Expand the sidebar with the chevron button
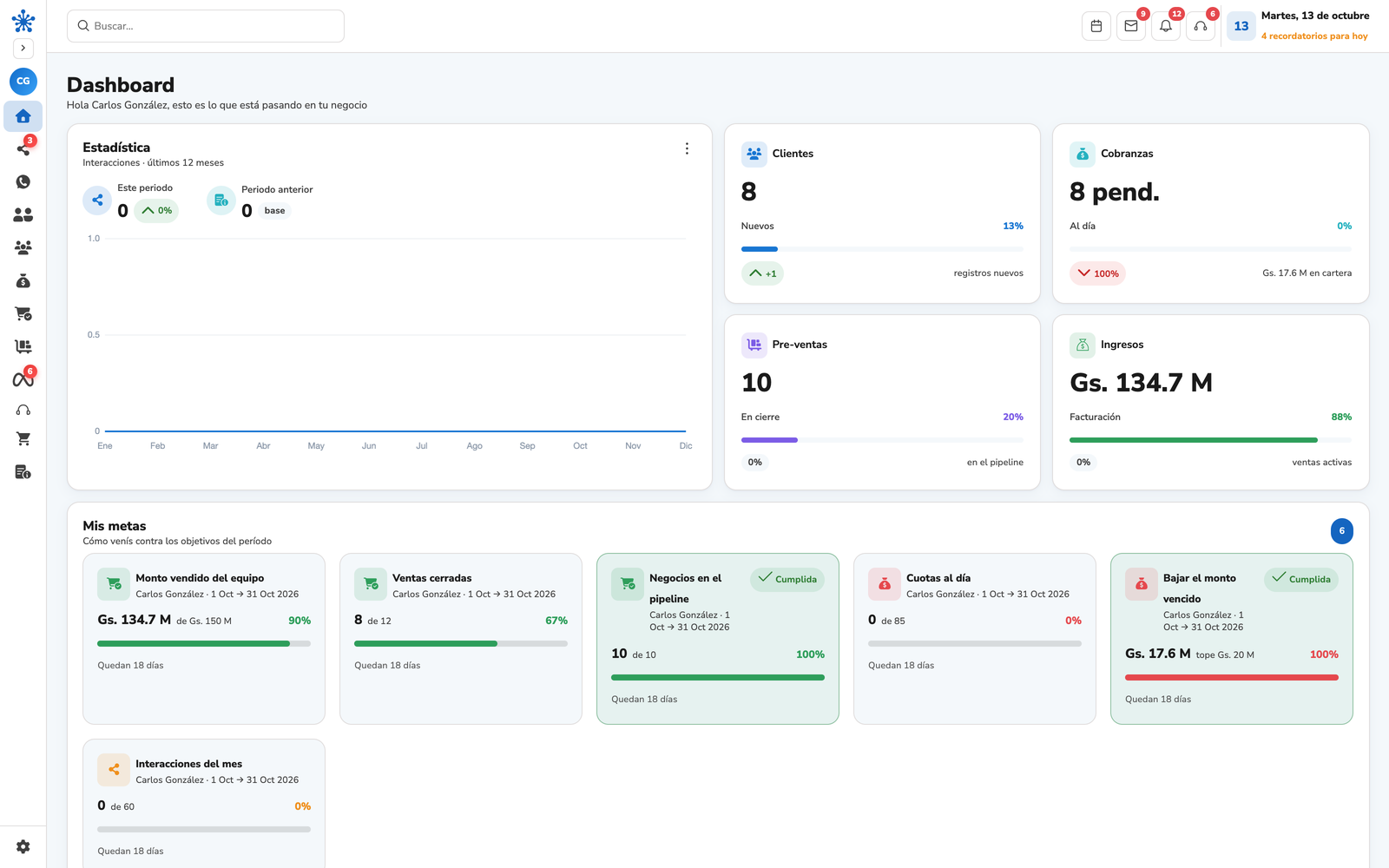This screenshot has width=1389, height=868. click(x=23, y=49)
